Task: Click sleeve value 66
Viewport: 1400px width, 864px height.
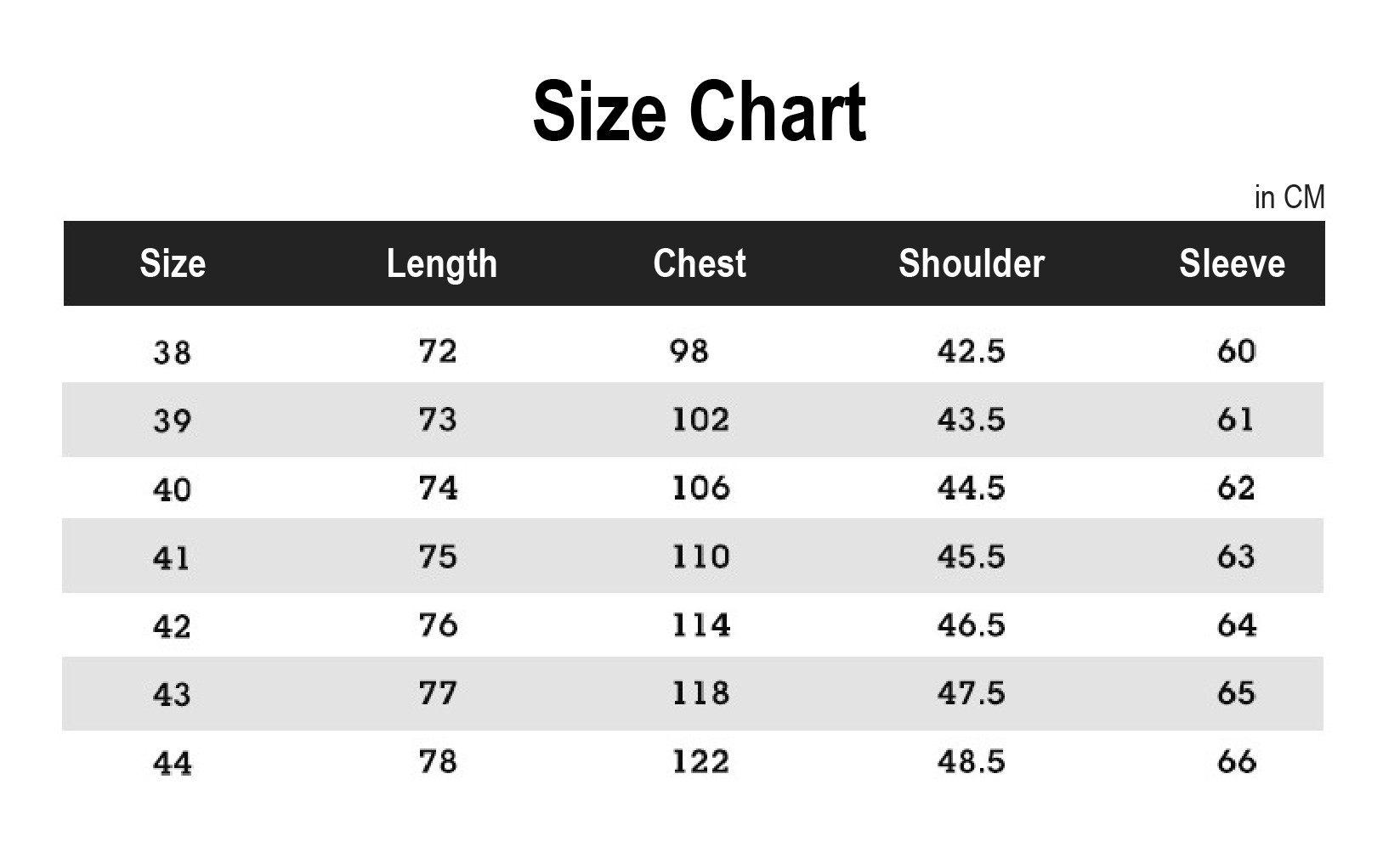Action: (x=1236, y=761)
